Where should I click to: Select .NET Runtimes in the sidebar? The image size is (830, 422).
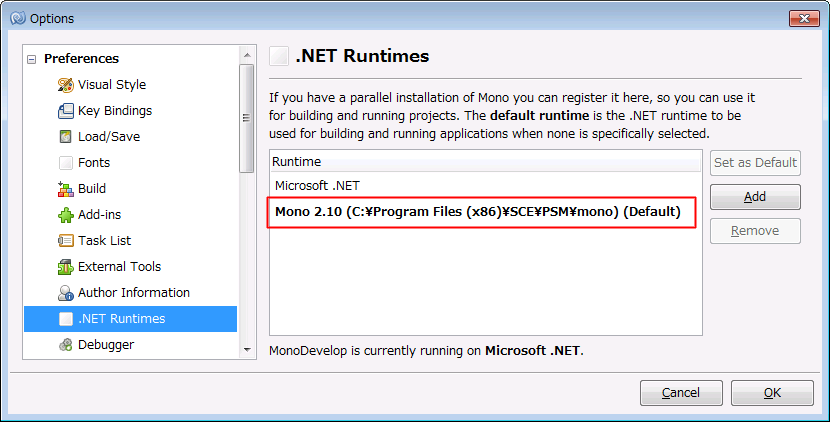(121, 319)
